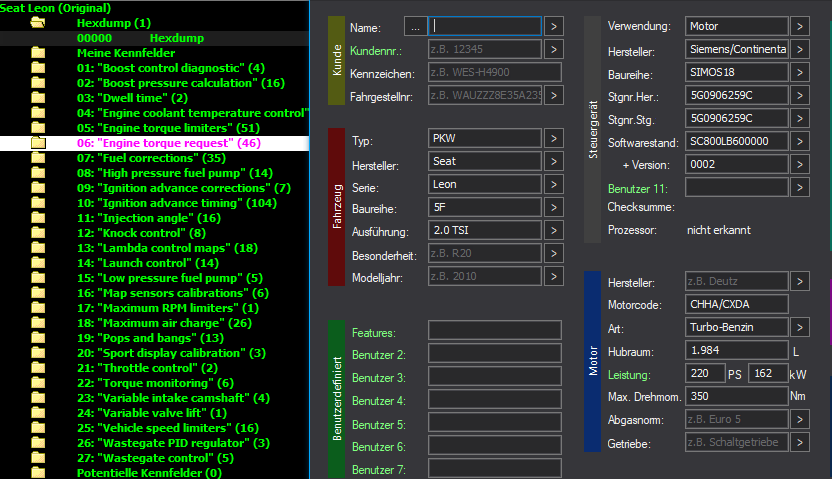Viewport: 832px width, 479px height.
Task: Select 15: Low pressure fuel pump folder
Action: [170, 278]
